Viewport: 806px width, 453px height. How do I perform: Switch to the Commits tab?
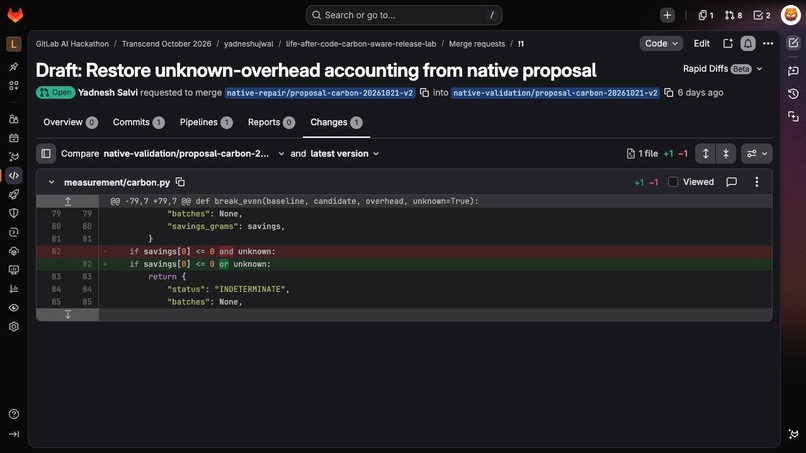[x=138, y=122]
